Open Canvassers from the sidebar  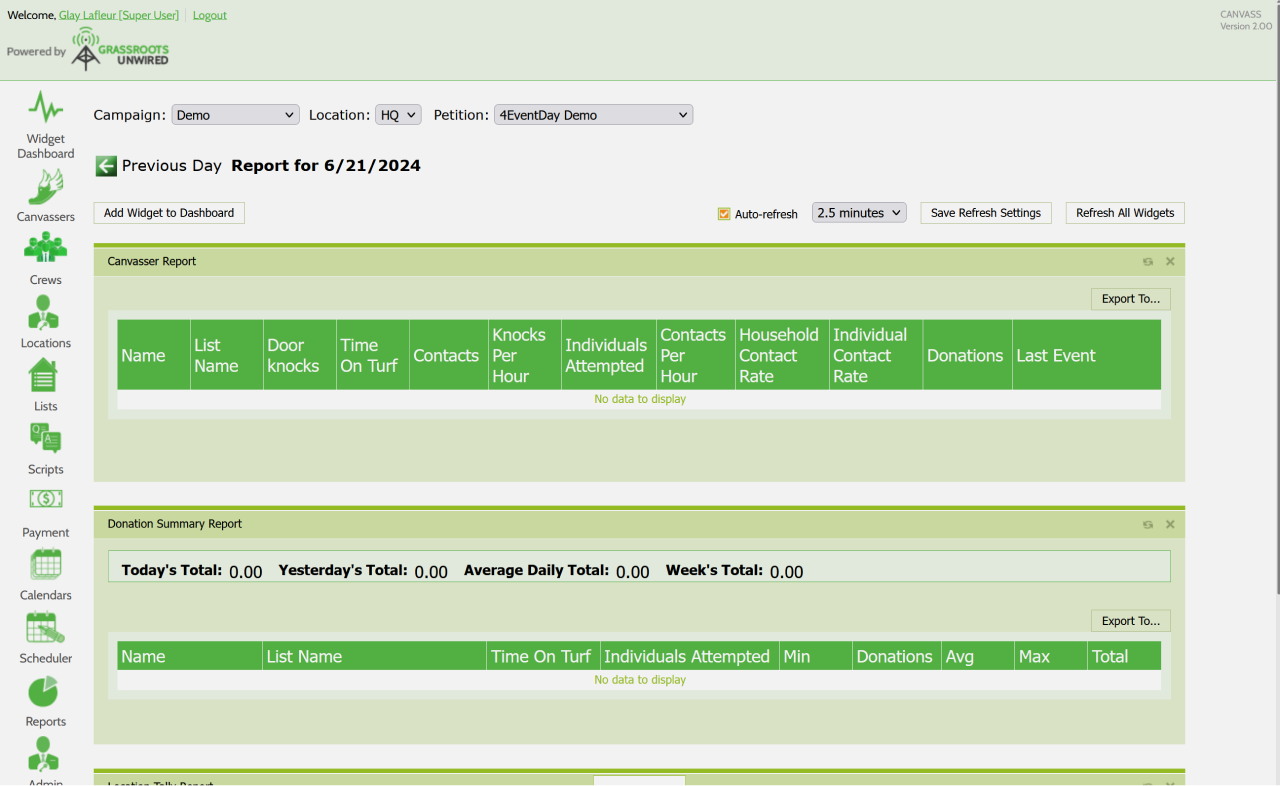[x=45, y=187]
